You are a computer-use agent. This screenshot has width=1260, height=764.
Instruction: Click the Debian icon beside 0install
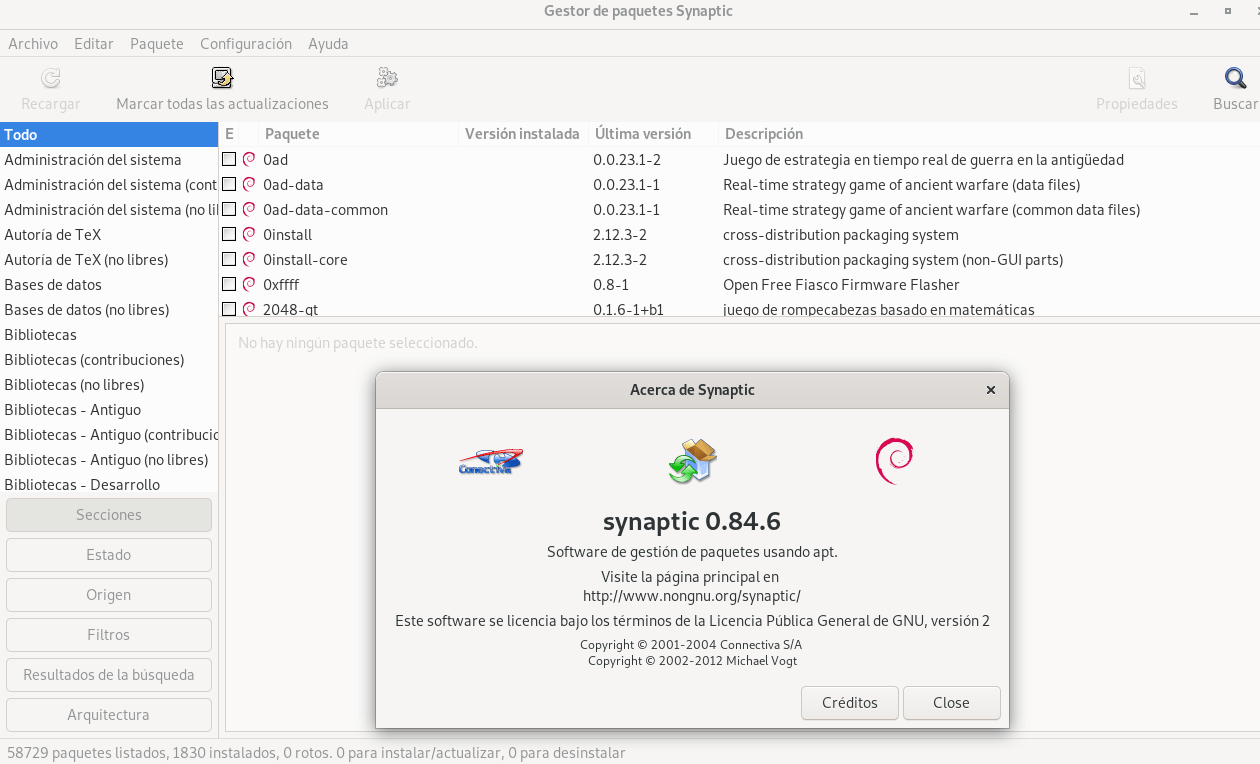(x=249, y=235)
